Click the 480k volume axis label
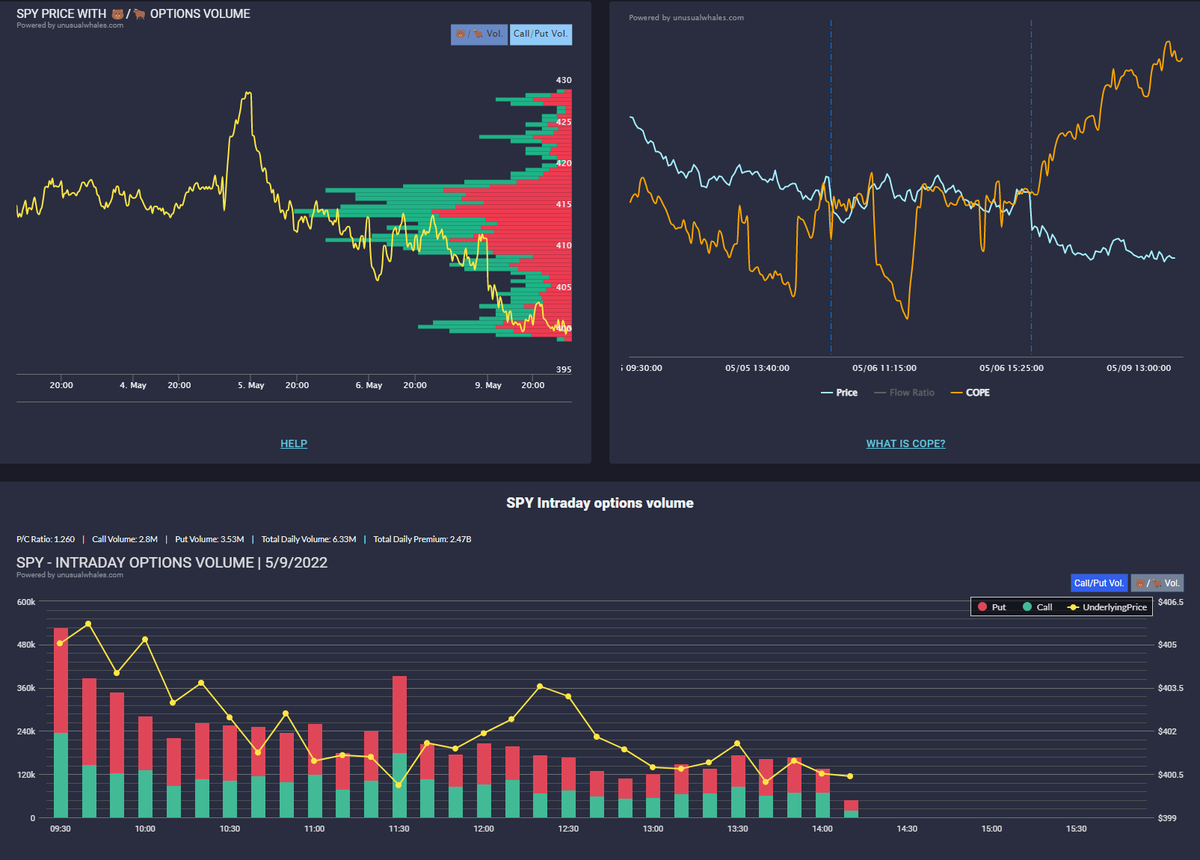The image size is (1200, 860). [25, 645]
